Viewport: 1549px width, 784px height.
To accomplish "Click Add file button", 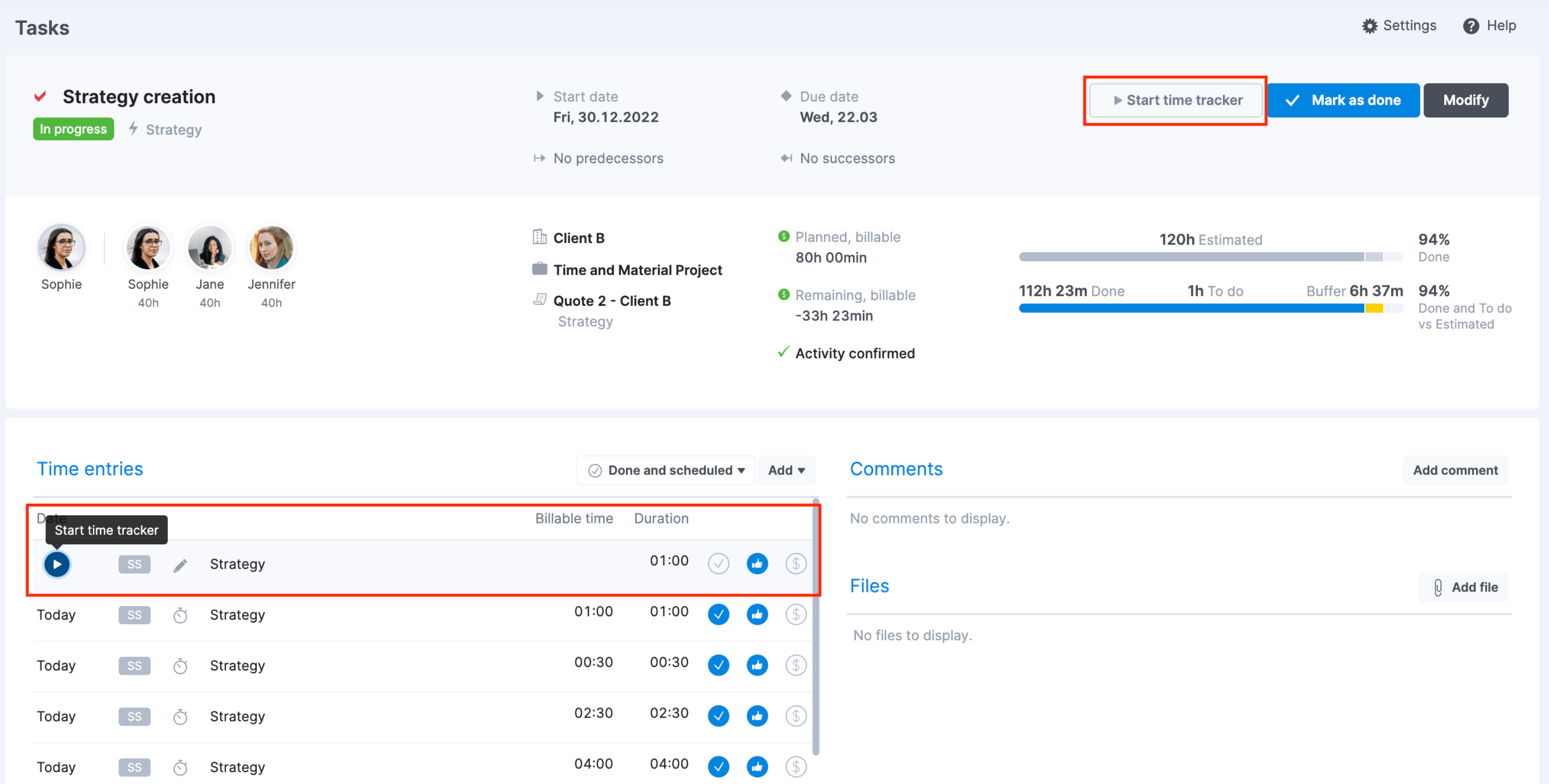I will [x=1464, y=588].
